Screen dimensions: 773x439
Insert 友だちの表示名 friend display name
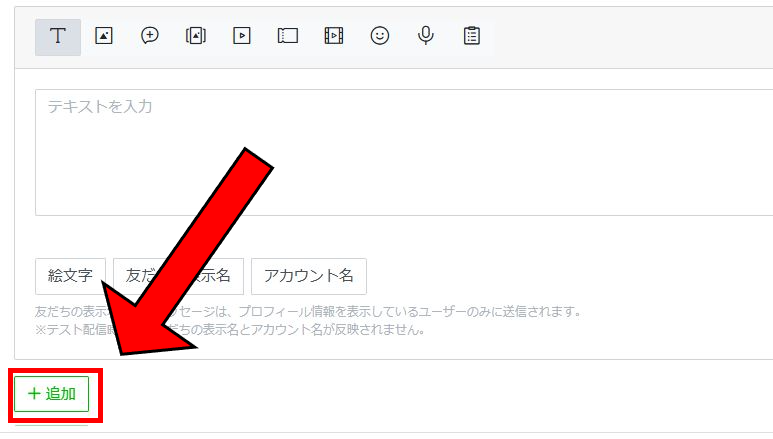135,276
